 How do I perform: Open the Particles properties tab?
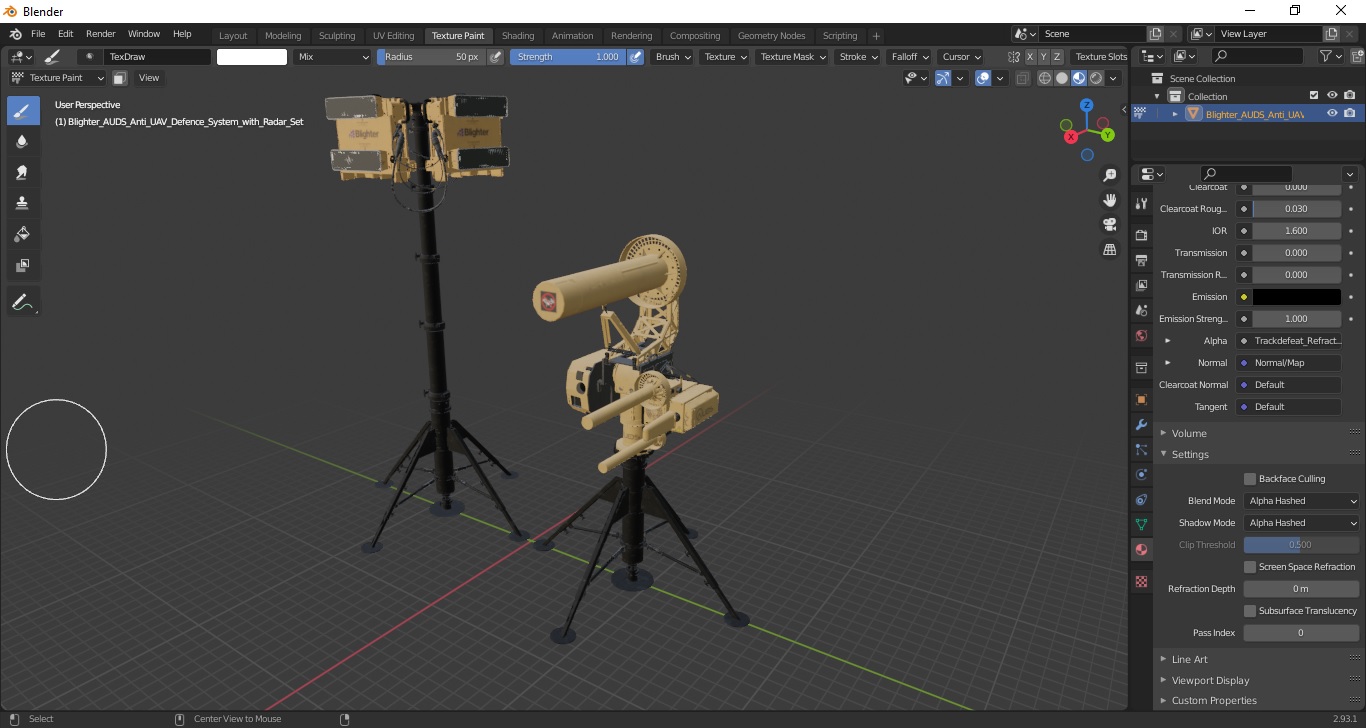[x=1141, y=449]
